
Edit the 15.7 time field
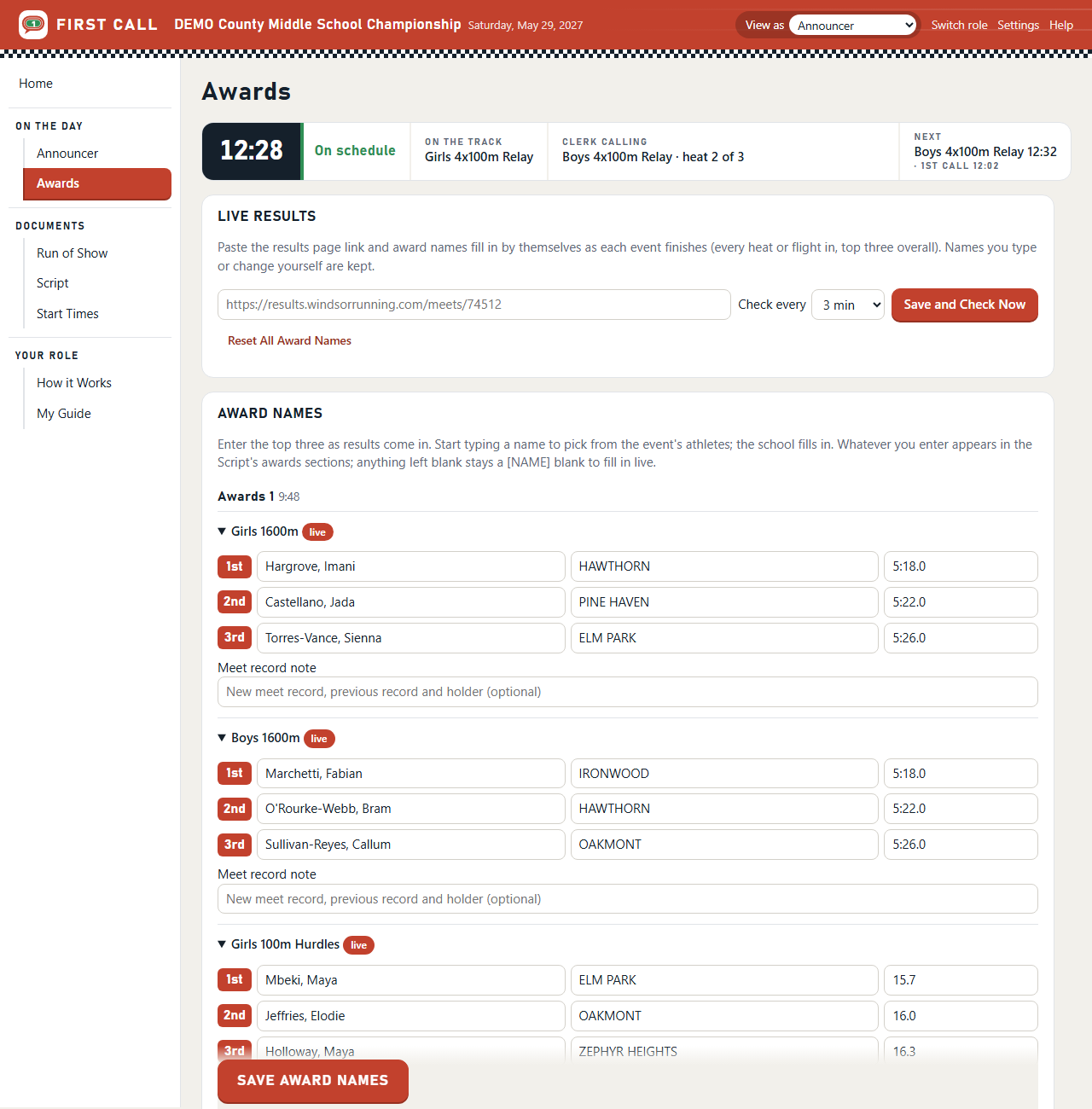tap(961, 980)
